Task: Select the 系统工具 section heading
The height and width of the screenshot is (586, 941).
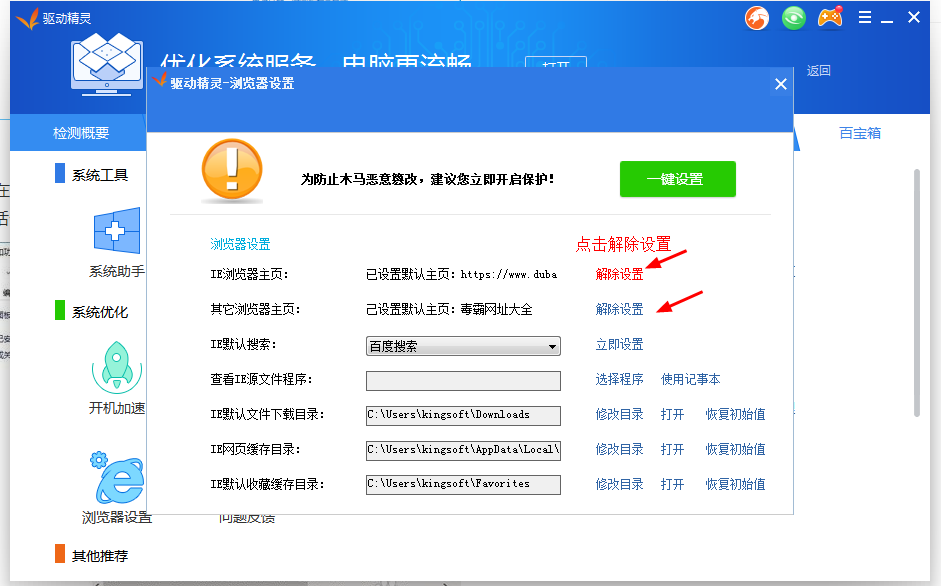Action: [100, 175]
